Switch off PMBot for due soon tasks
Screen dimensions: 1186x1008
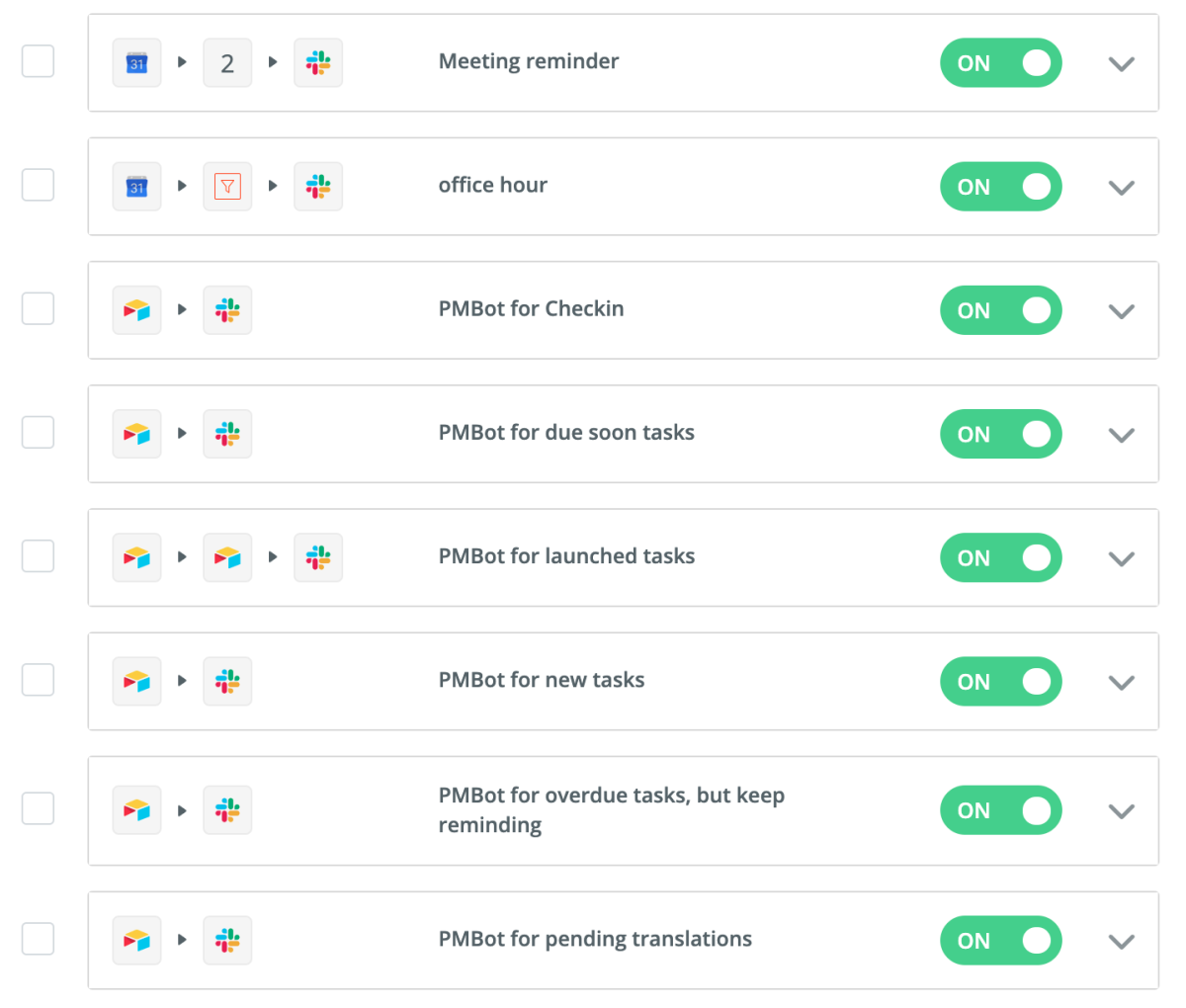(x=1000, y=434)
